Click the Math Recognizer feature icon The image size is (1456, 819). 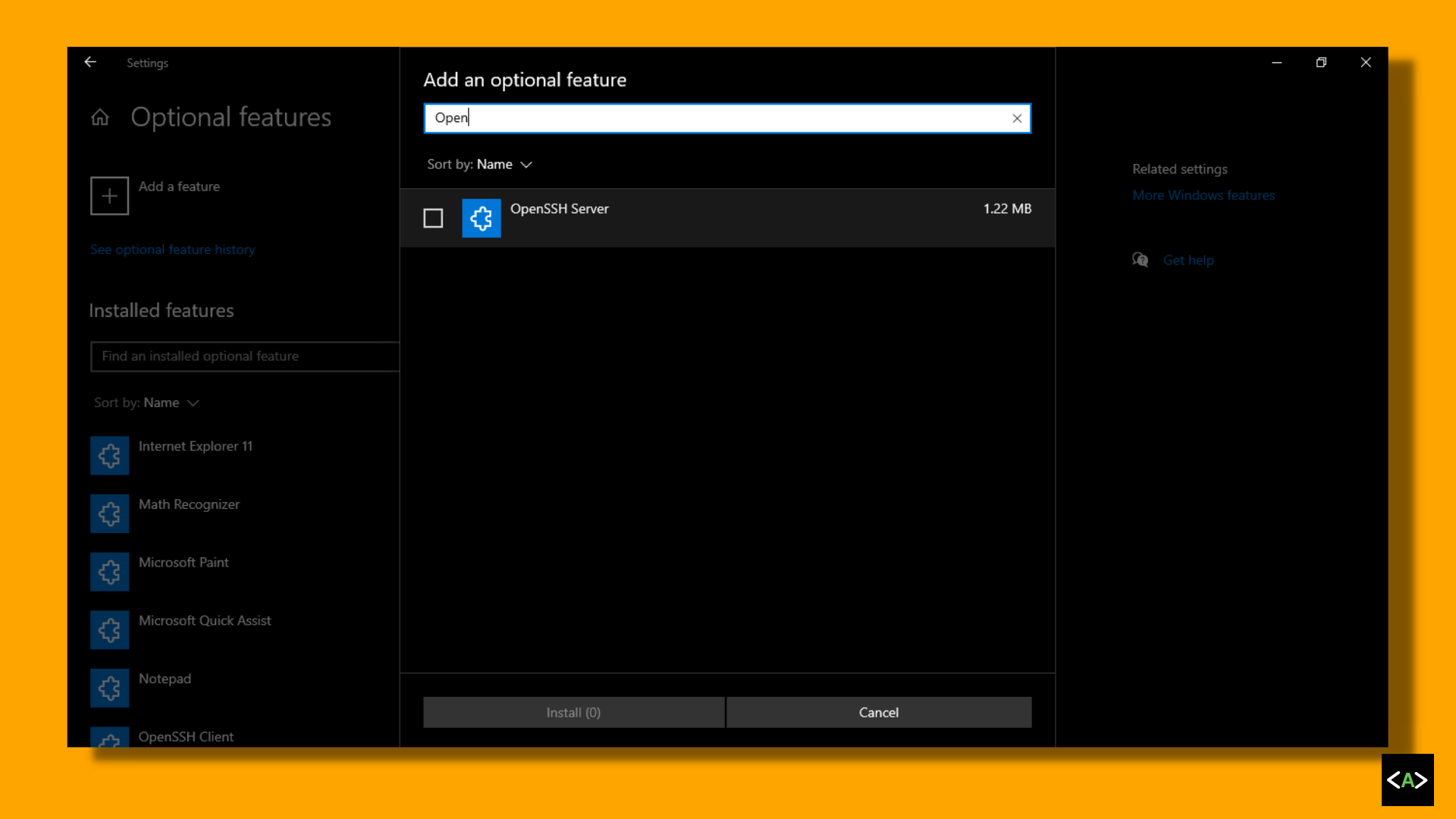coord(110,514)
